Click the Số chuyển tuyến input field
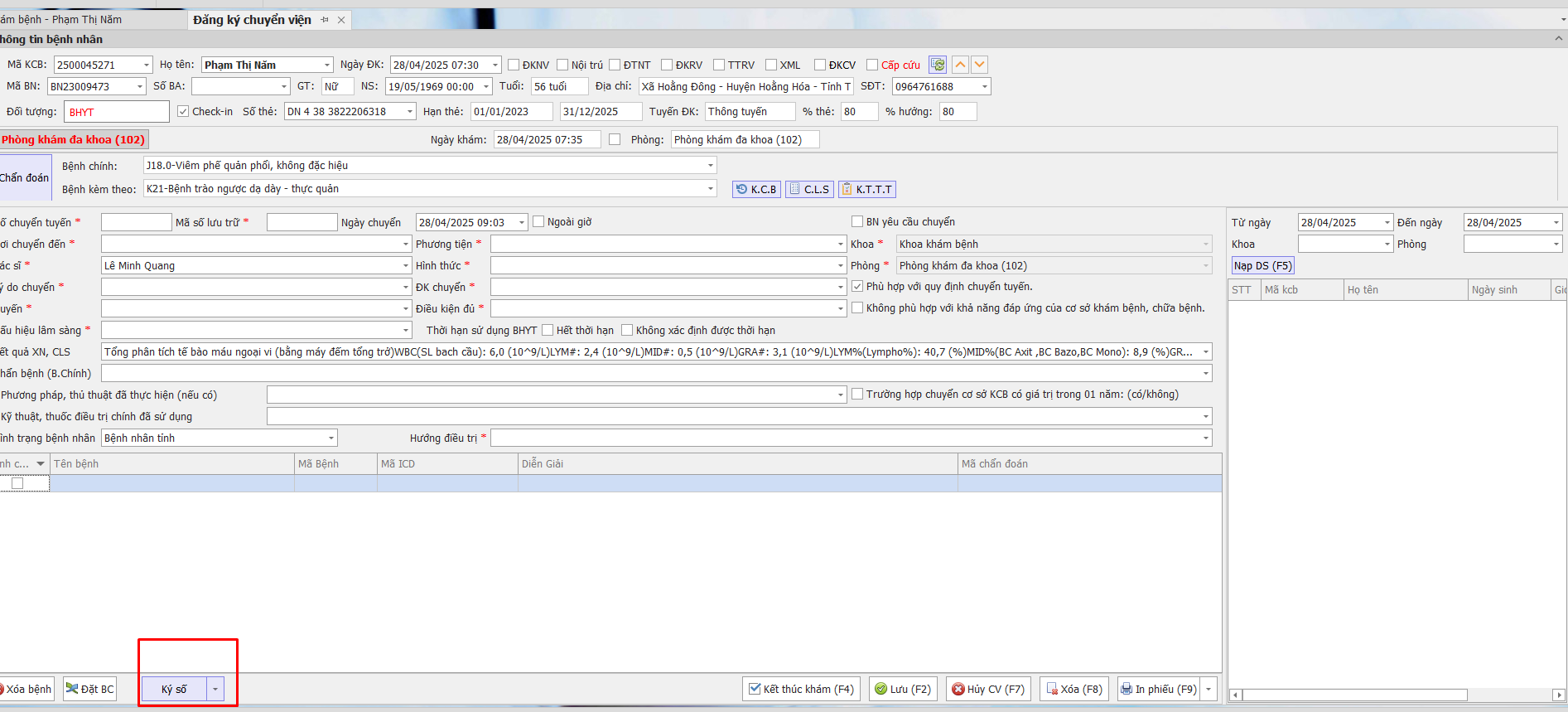This screenshot has height=712, width=1568. [136, 222]
